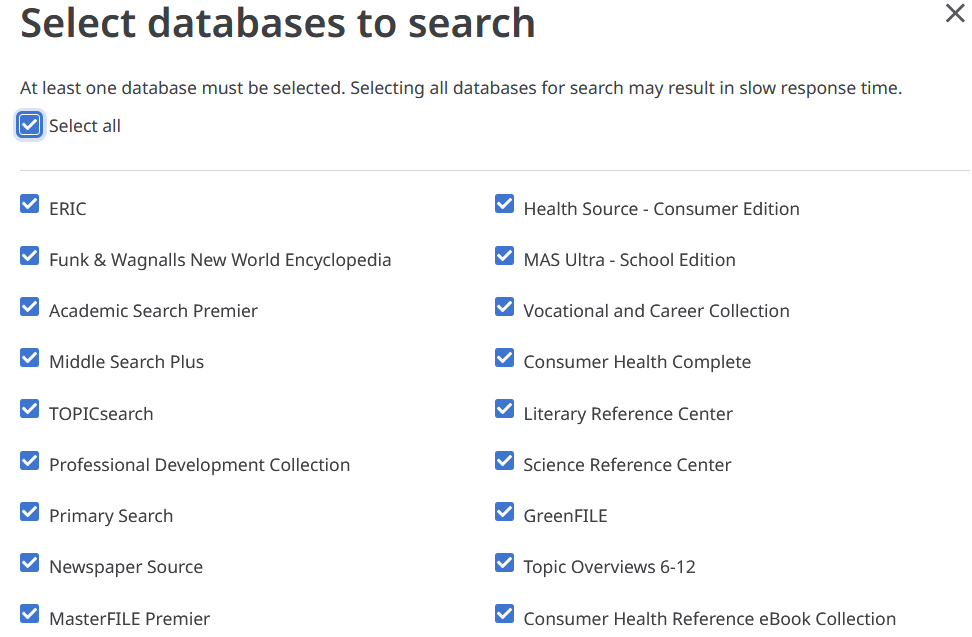Uncheck Academic Search Premier checkbox
972x637 pixels.
click(x=29, y=306)
